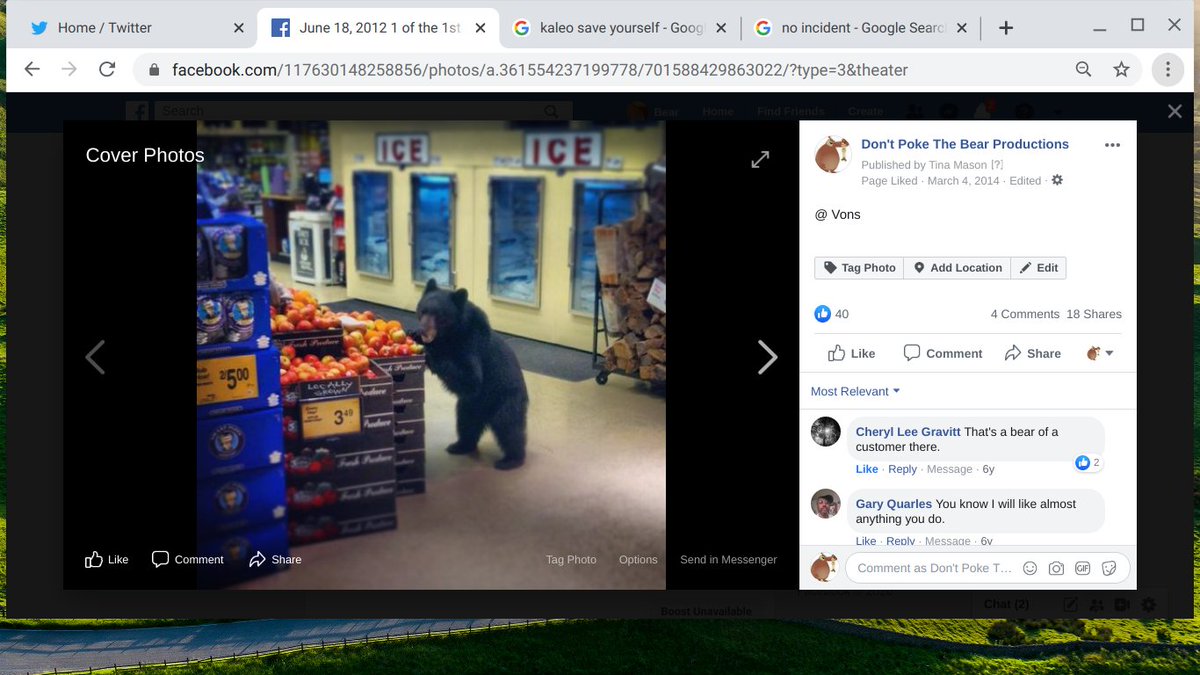Switch to the kaleo save yourself tab
This screenshot has width=1200, height=675.
[615, 29]
